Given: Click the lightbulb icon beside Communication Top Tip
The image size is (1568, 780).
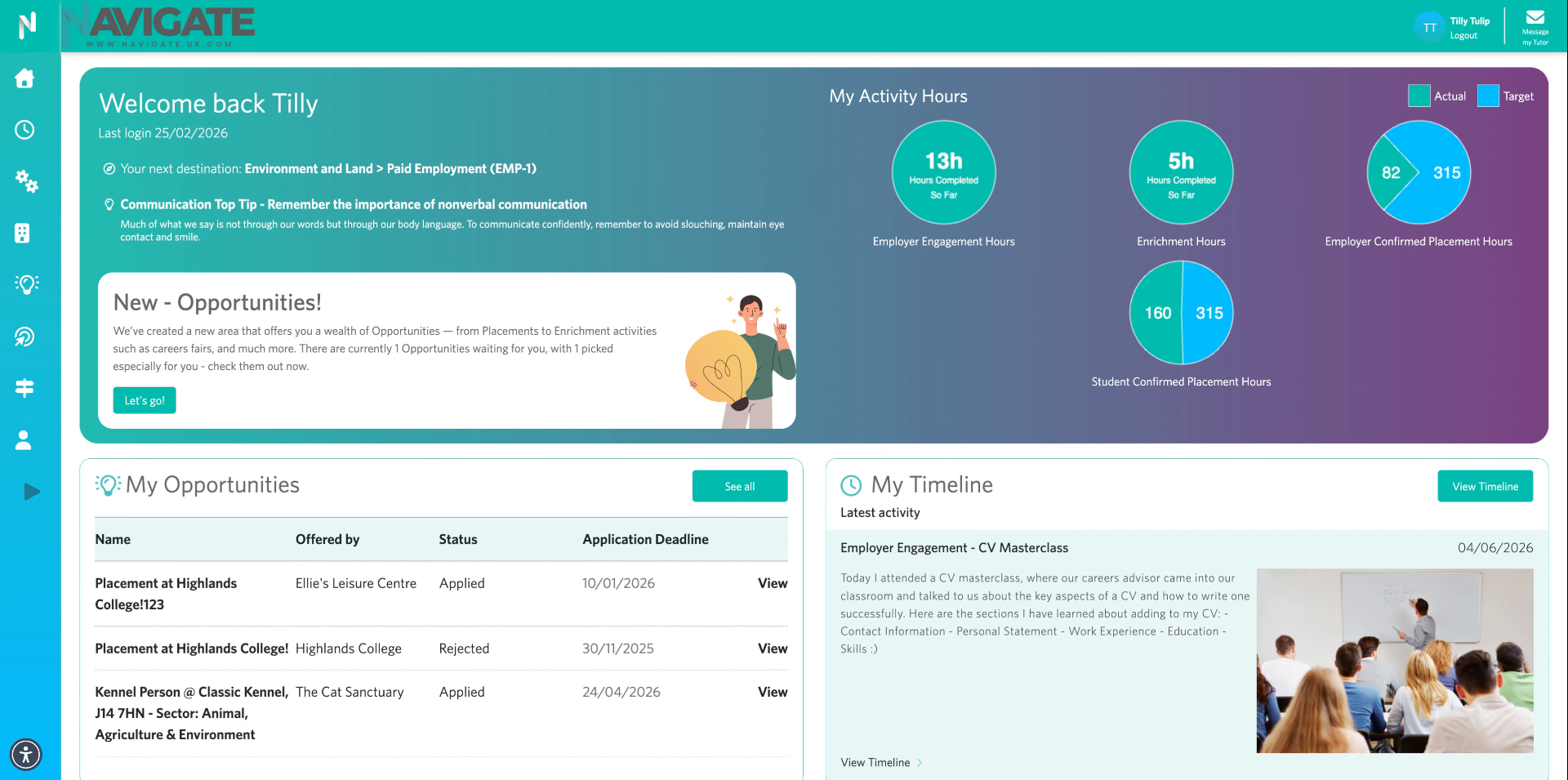Looking at the screenshot, I should point(109,204).
